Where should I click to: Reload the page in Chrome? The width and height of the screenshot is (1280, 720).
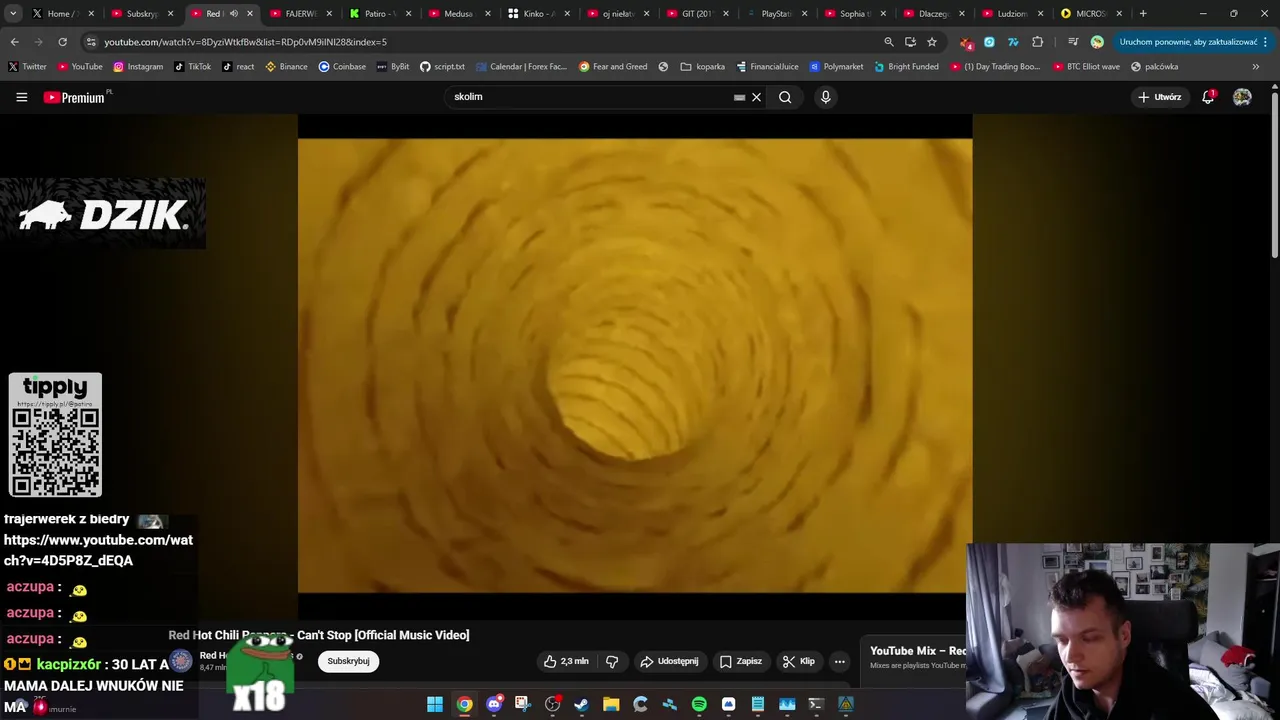point(62,42)
